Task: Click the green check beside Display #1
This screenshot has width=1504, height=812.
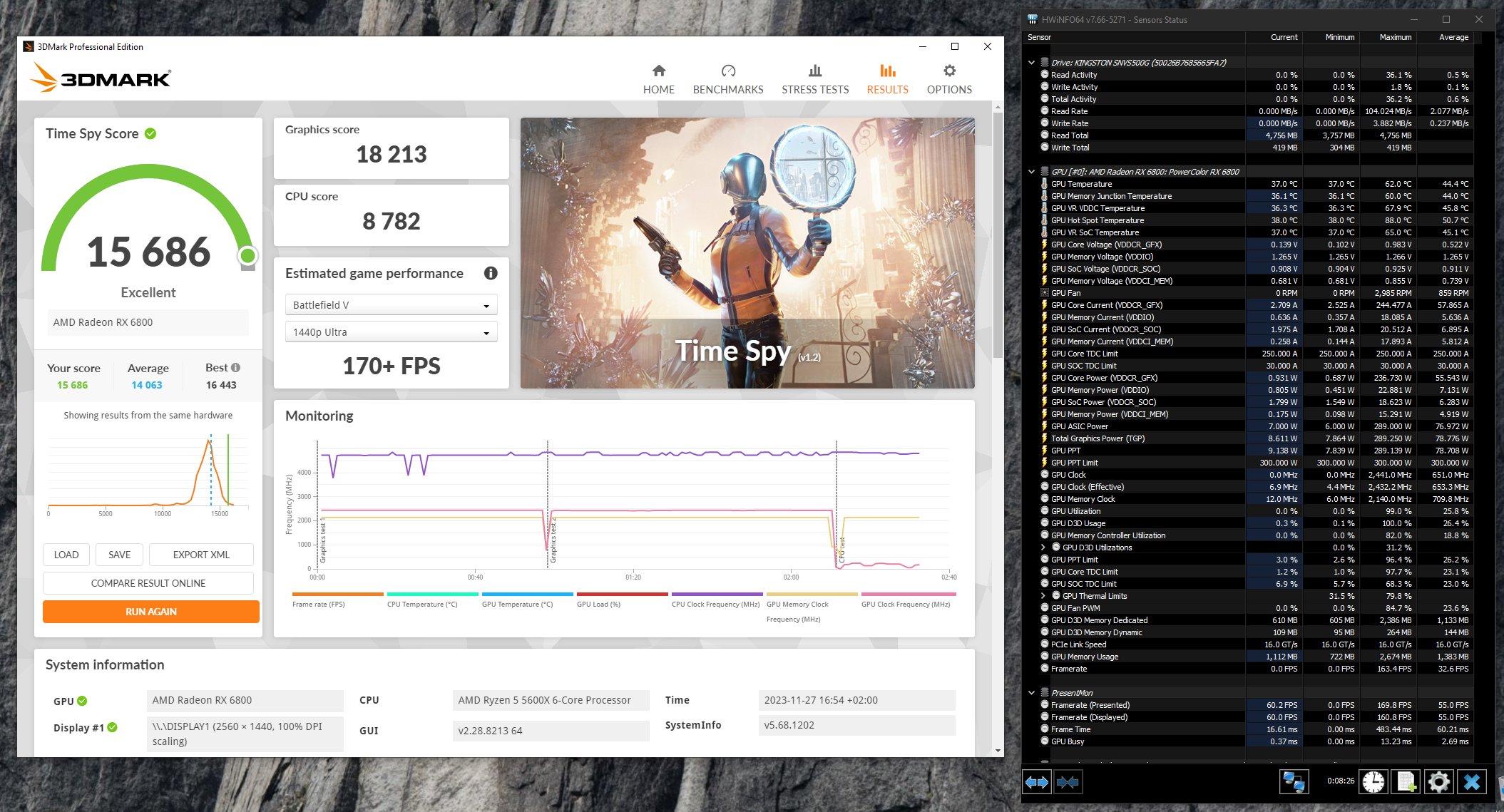Action: point(112,727)
